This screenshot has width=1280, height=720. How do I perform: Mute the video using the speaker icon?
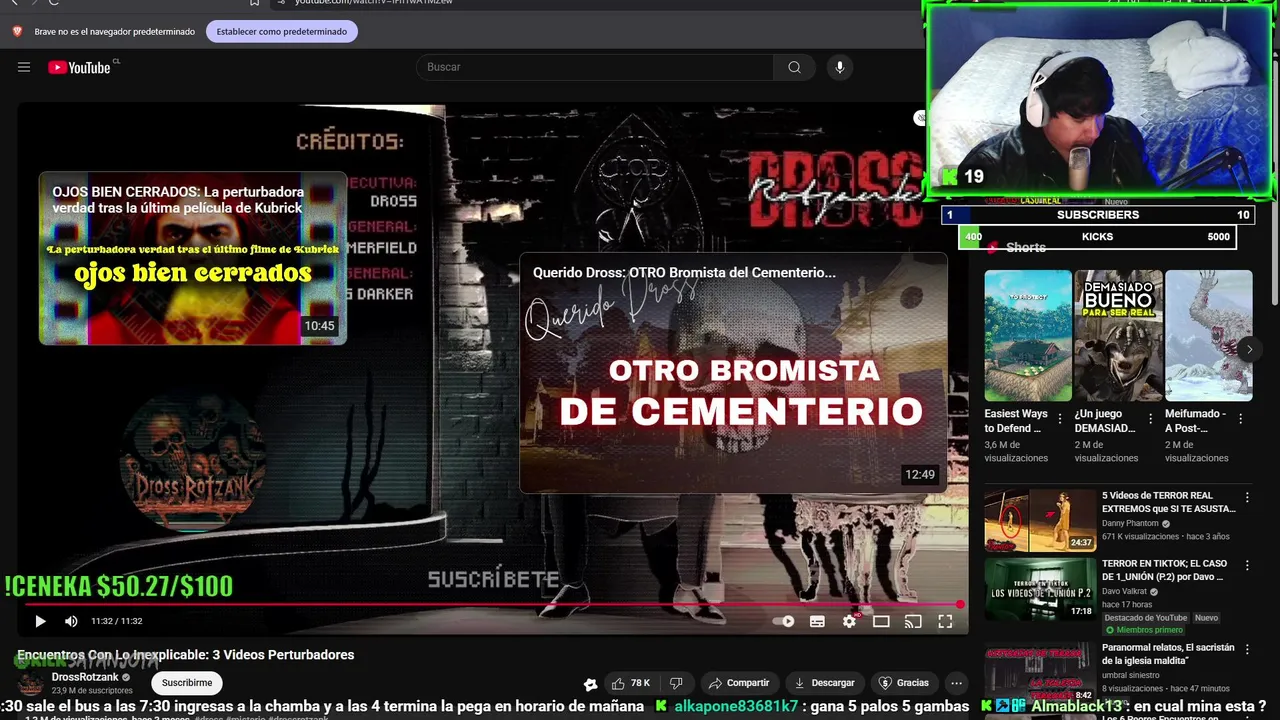(71, 621)
